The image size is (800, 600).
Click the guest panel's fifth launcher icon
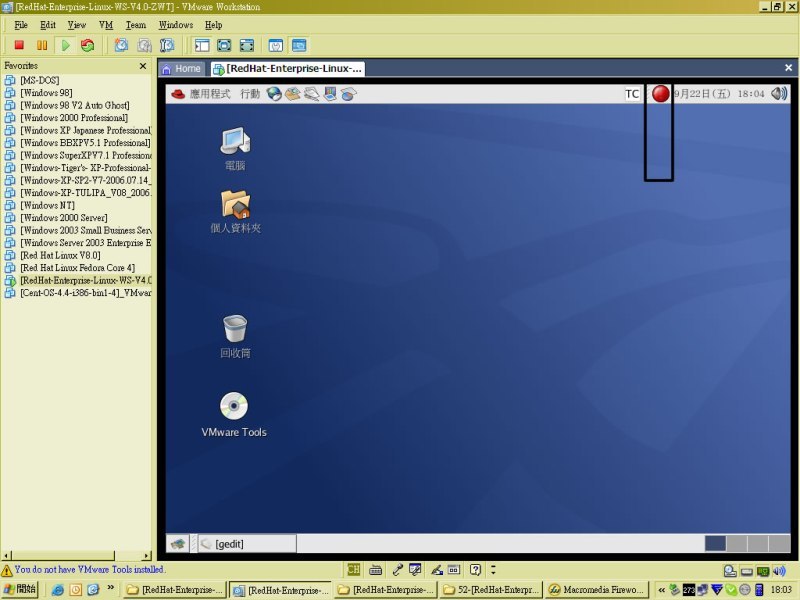[x=349, y=94]
